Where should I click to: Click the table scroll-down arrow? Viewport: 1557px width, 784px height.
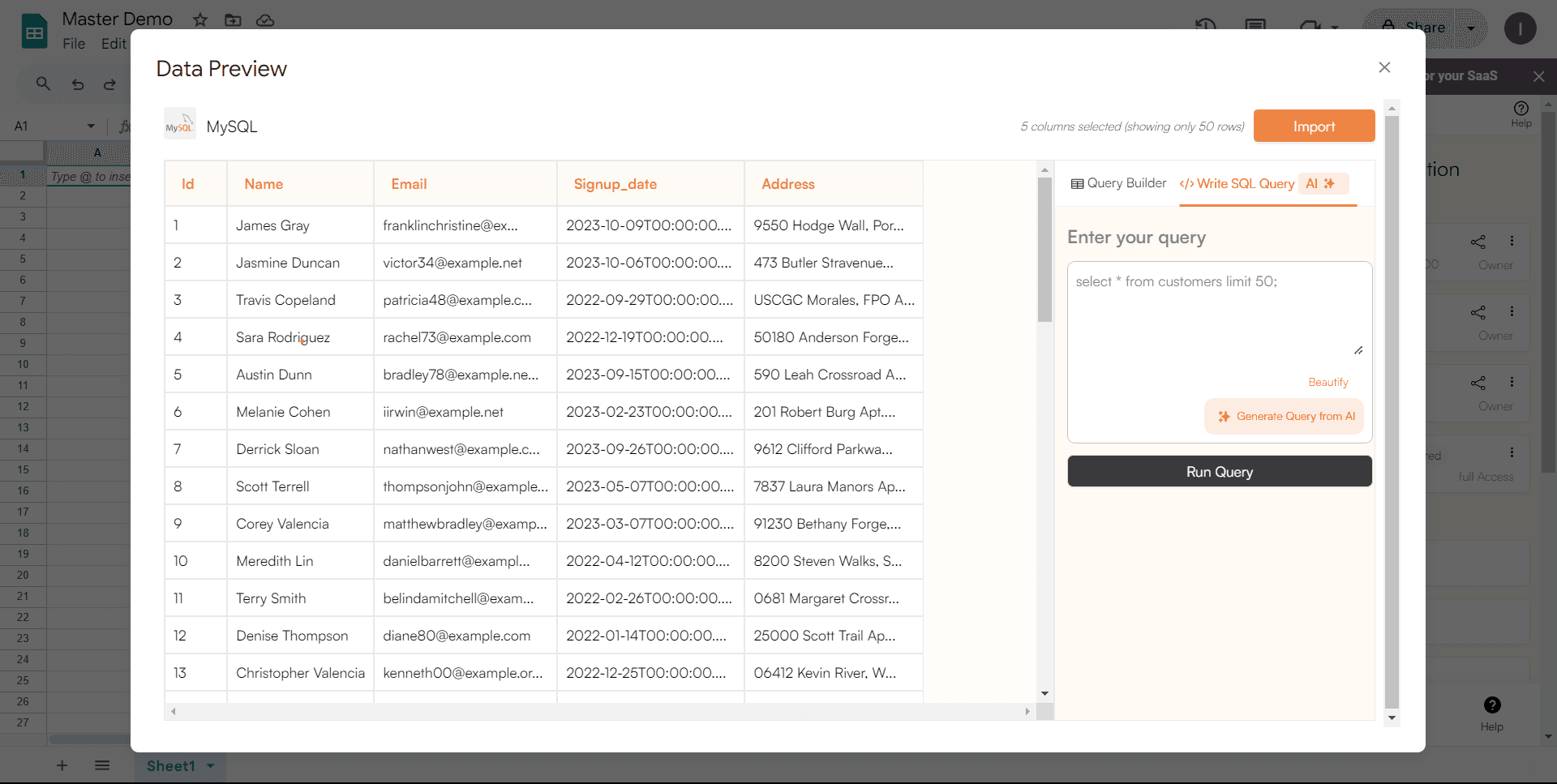pyautogui.click(x=1044, y=693)
